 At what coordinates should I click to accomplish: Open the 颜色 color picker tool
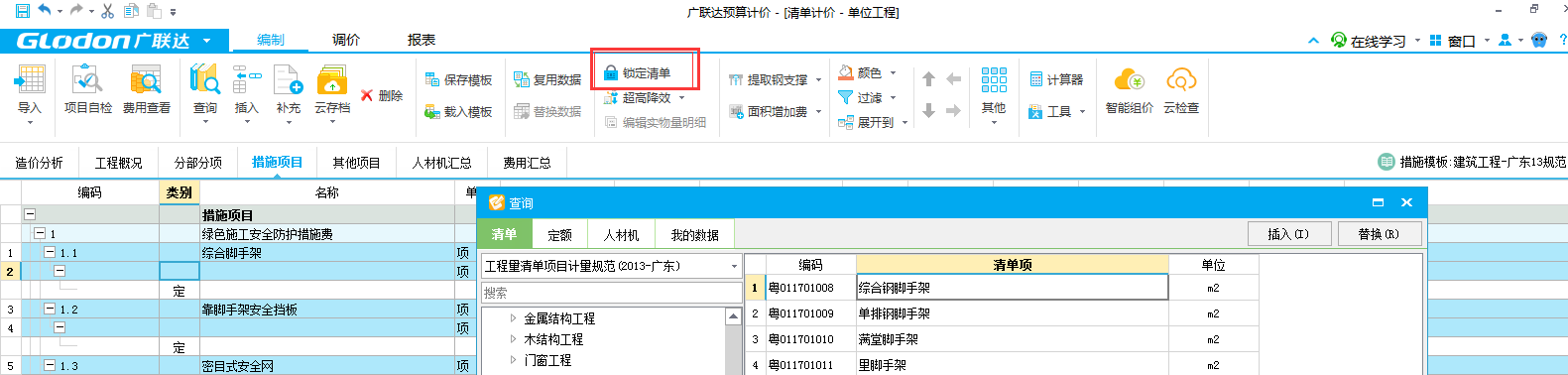click(861, 73)
